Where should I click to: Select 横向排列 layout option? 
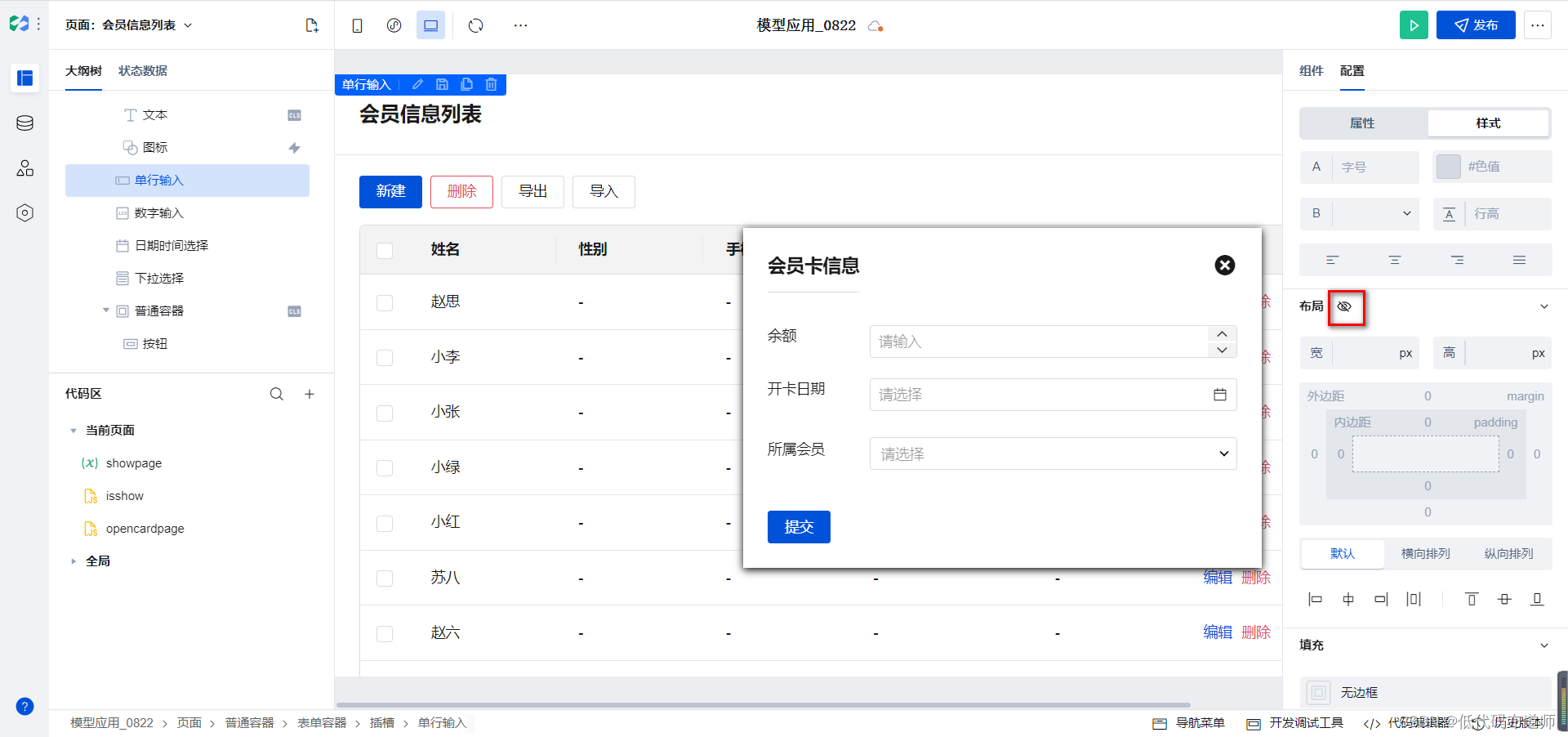1425,554
